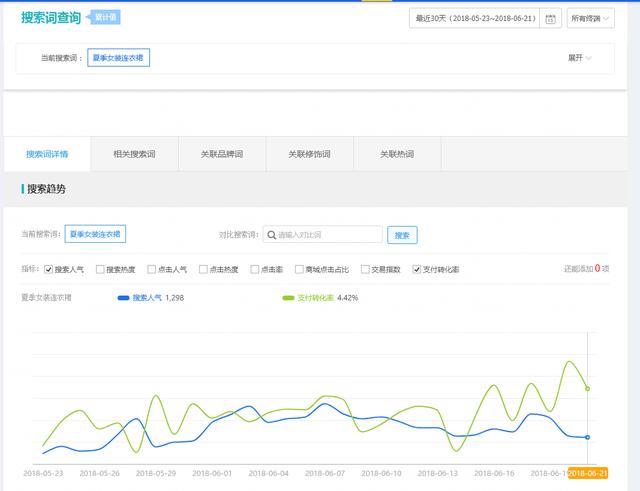Click the 搜索趋势 section heading
Screen dimensions: 640x491
click(x=46, y=189)
